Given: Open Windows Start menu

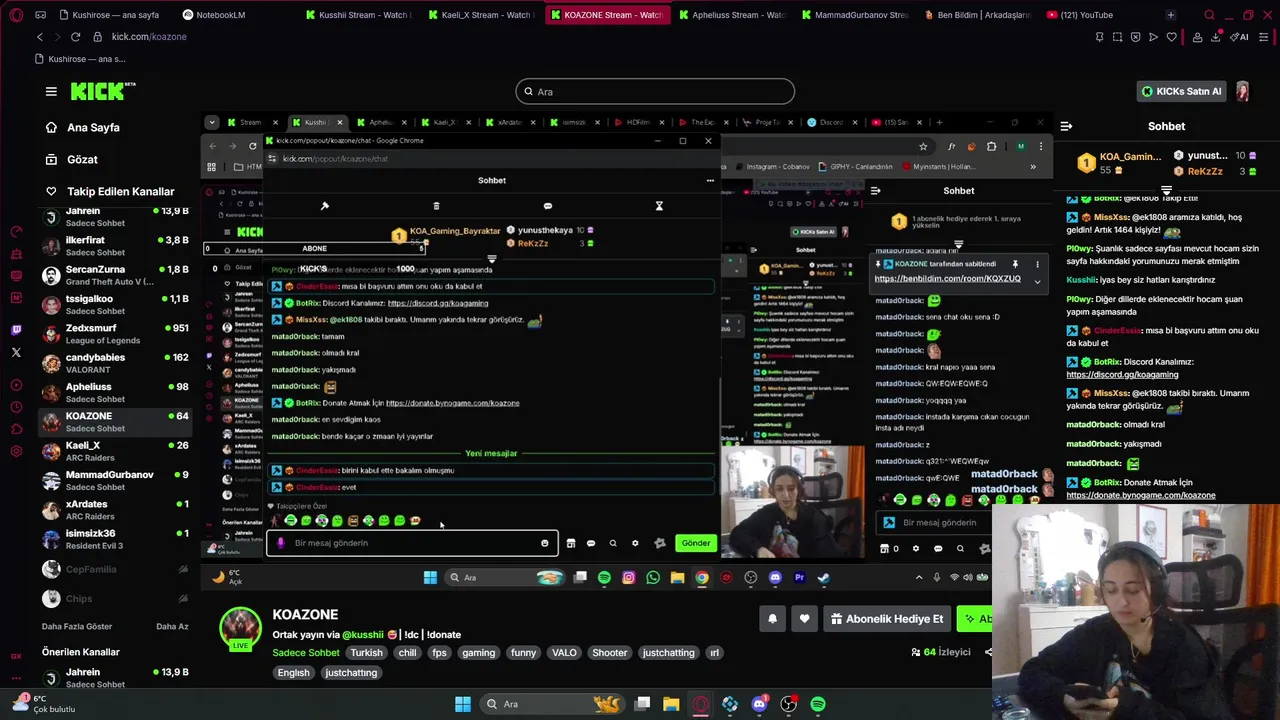Looking at the screenshot, I should click(463, 704).
